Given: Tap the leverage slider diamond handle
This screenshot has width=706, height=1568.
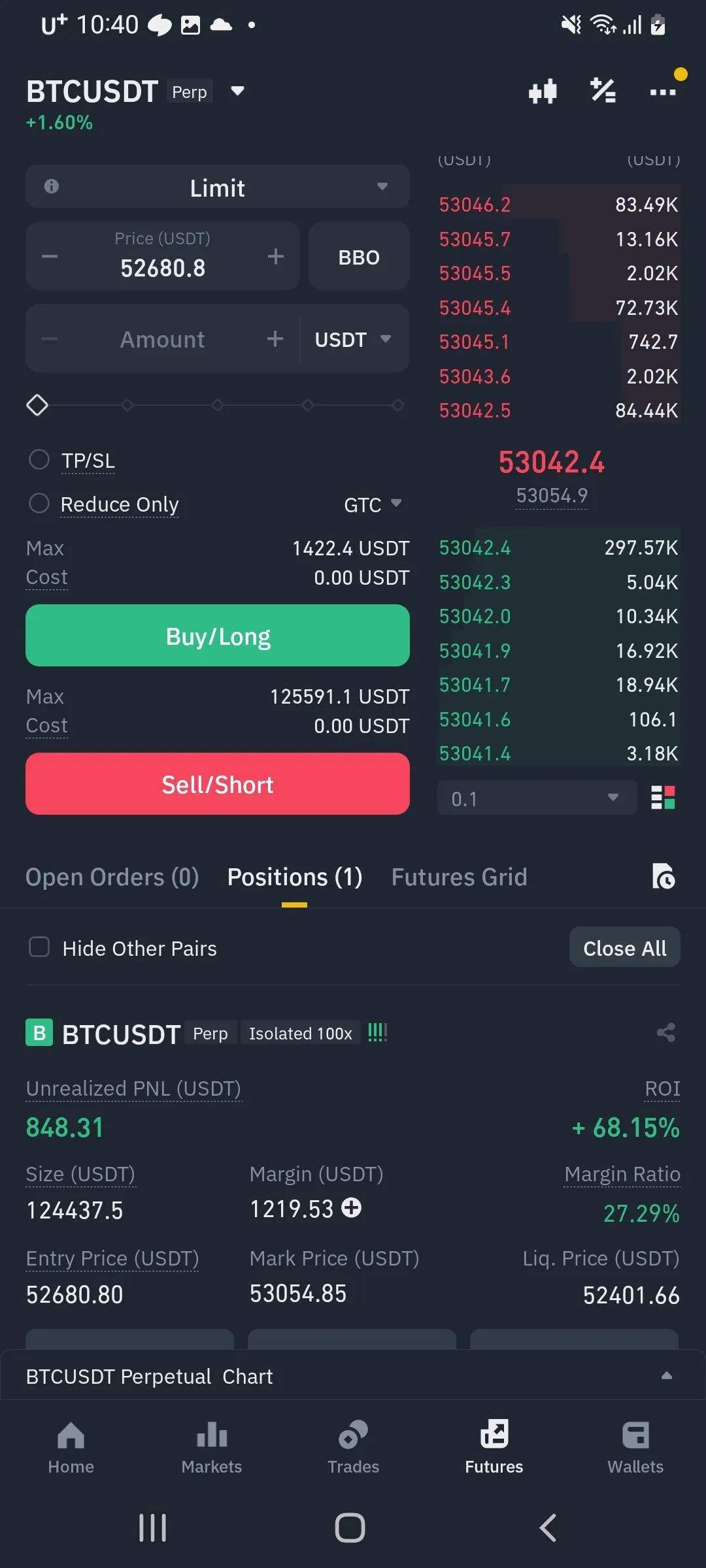Looking at the screenshot, I should (37, 405).
